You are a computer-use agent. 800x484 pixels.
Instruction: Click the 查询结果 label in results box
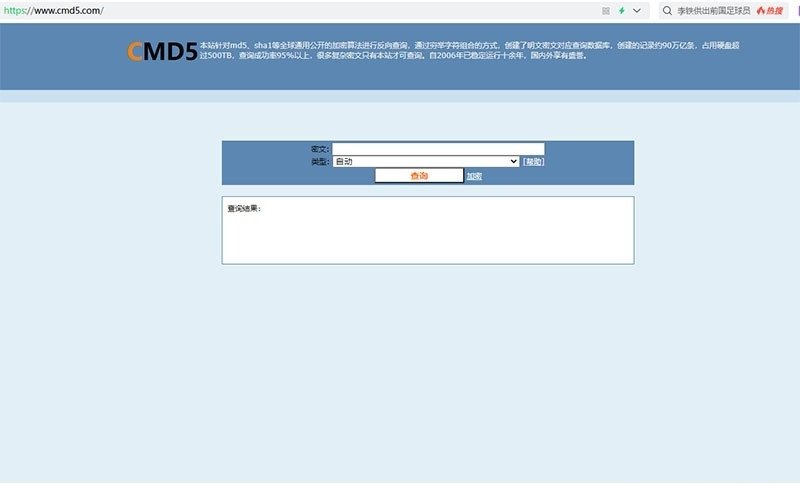[x=244, y=209]
